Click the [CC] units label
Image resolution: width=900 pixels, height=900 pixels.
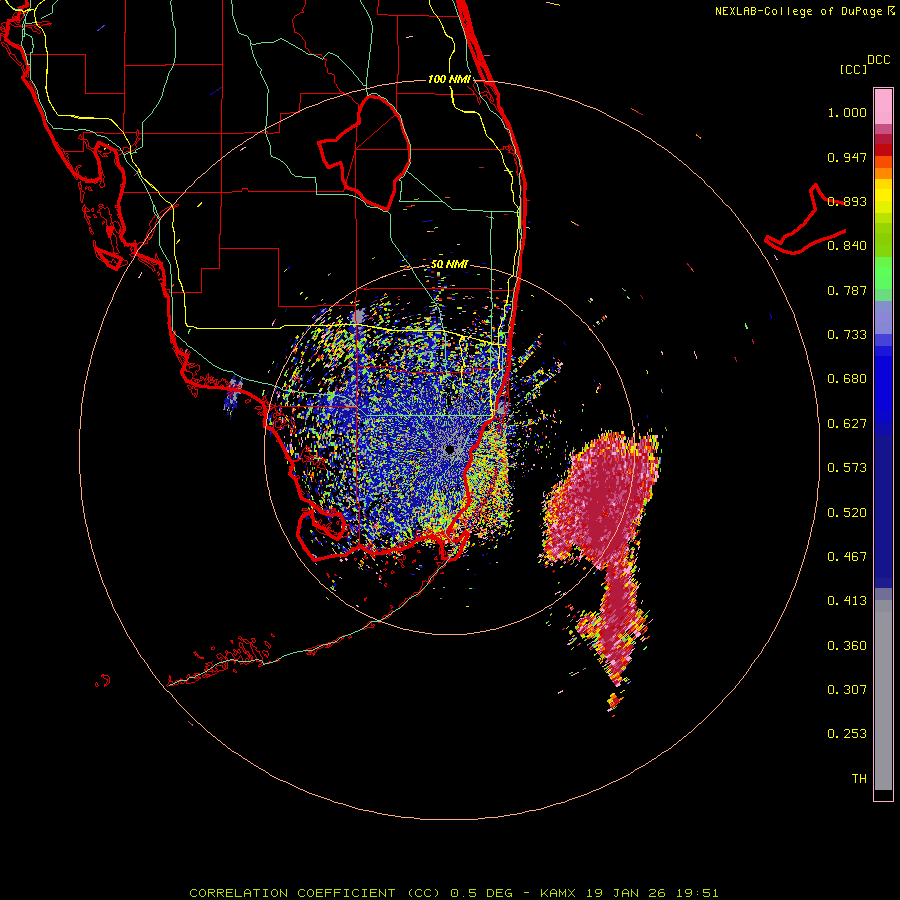tap(854, 69)
